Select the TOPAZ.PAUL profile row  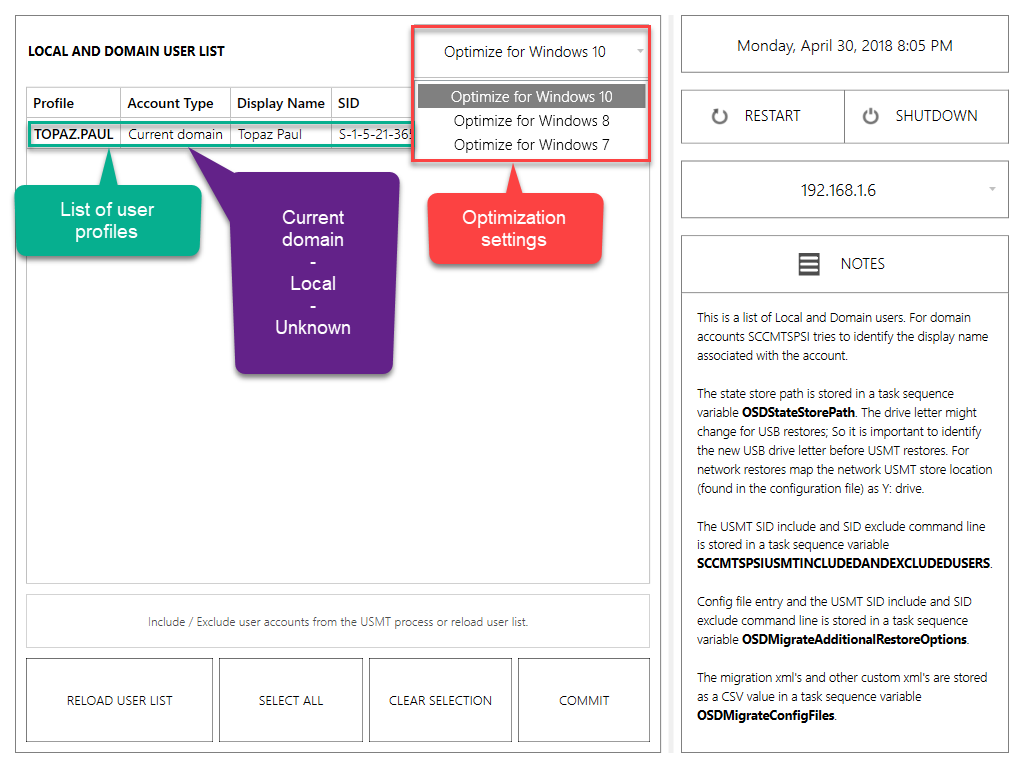74,134
